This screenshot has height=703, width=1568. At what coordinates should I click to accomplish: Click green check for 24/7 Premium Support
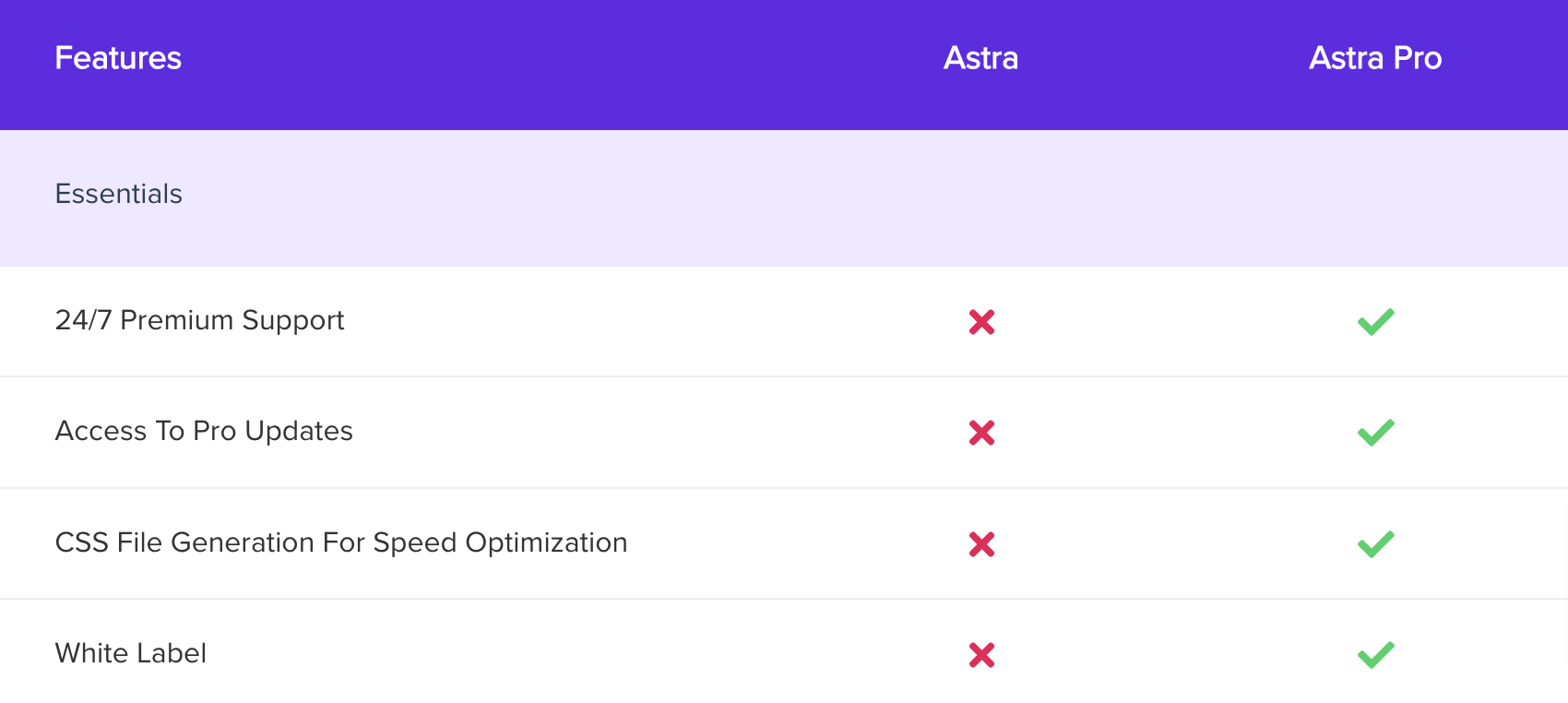coord(1375,322)
